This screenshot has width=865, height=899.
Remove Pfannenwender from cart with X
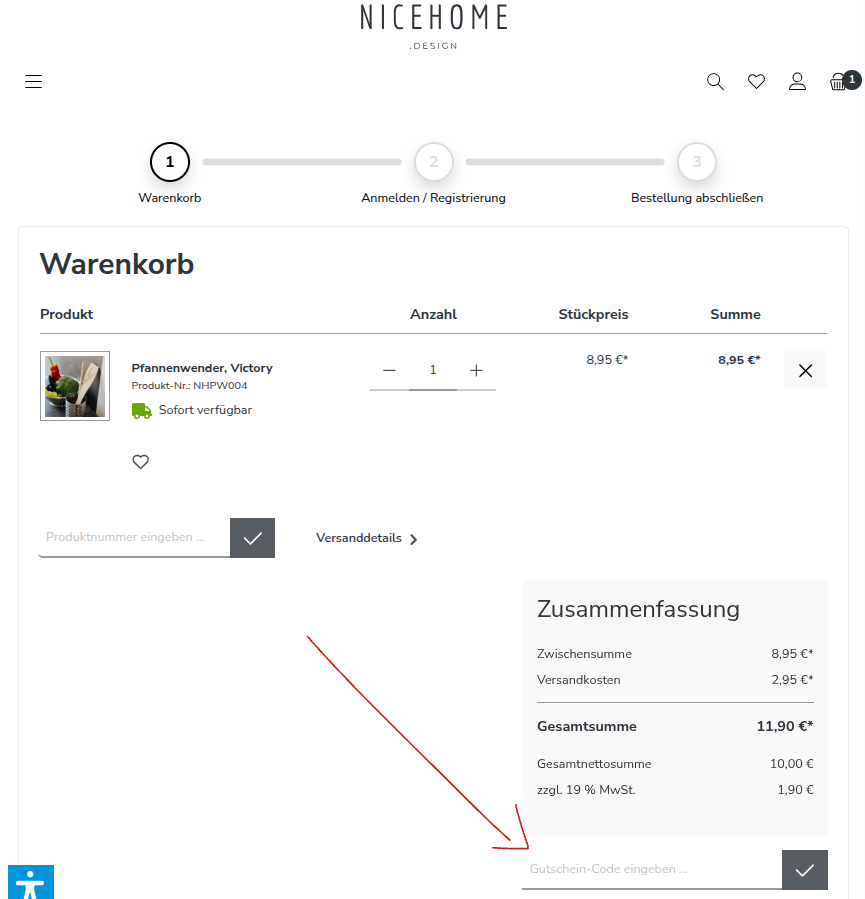click(805, 370)
